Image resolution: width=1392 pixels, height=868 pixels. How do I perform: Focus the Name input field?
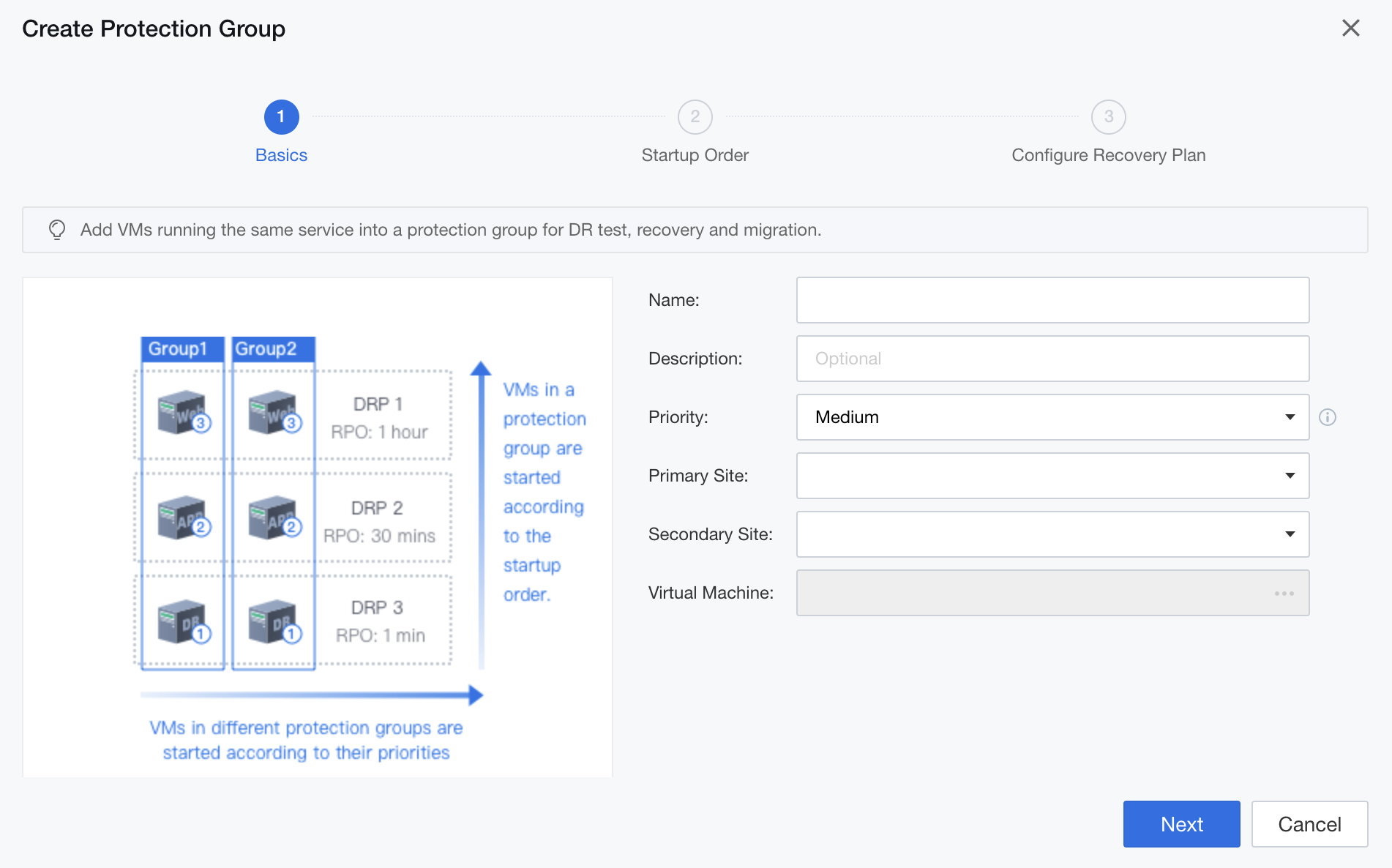(1052, 300)
